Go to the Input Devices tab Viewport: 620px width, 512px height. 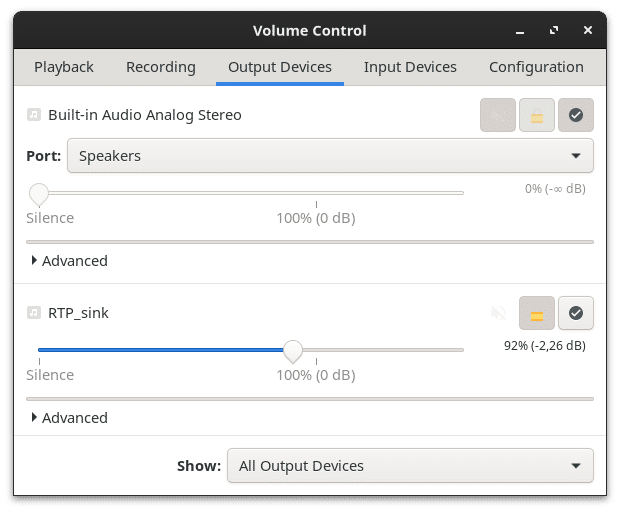pos(410,67)
